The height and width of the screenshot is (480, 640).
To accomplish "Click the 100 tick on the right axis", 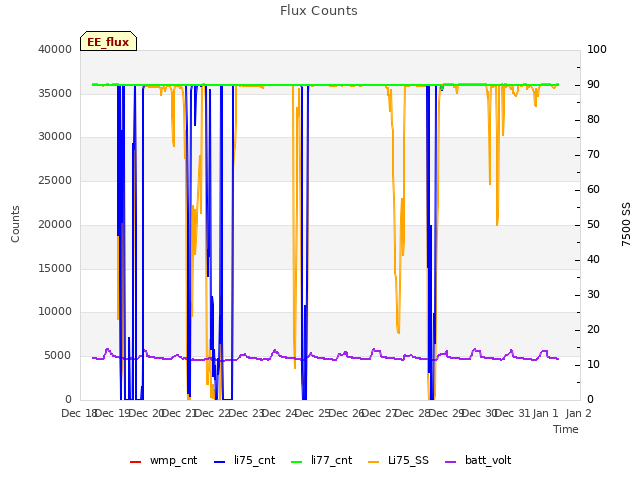I will coord(597,49).
